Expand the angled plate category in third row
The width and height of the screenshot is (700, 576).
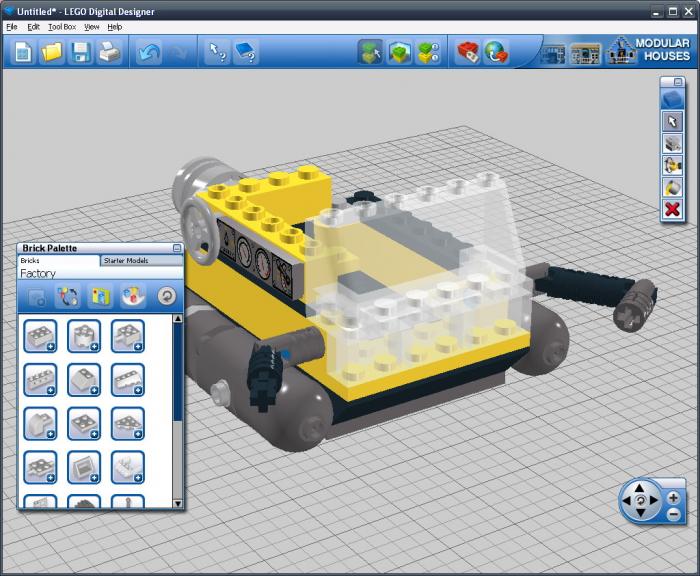pos(128,423)
